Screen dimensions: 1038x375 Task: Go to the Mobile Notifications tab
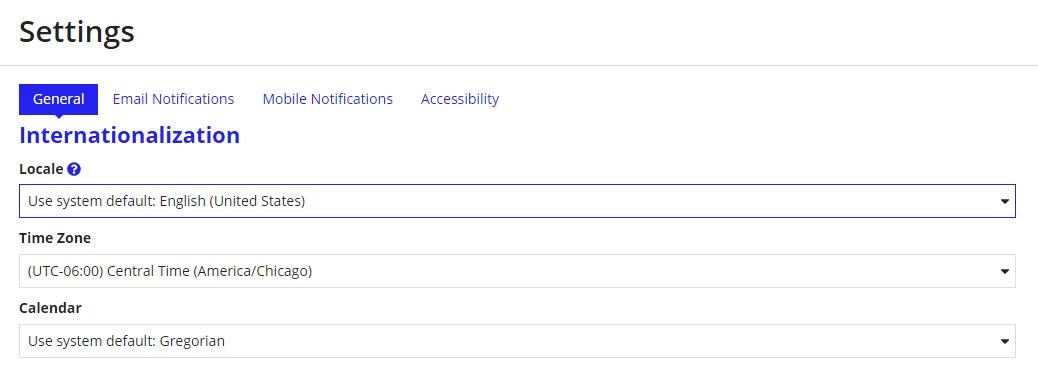click(328, 99)
